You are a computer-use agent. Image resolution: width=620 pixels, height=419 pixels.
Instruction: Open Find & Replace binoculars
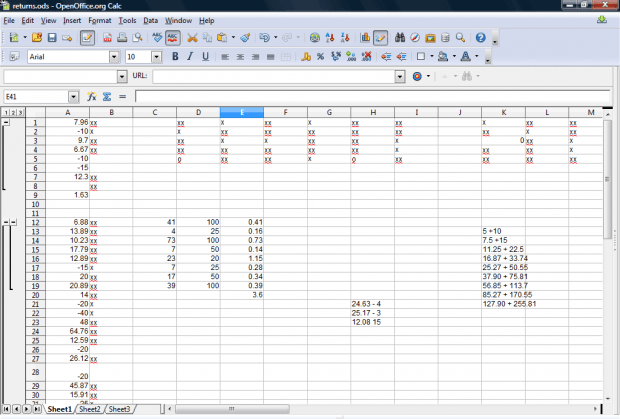400,38
